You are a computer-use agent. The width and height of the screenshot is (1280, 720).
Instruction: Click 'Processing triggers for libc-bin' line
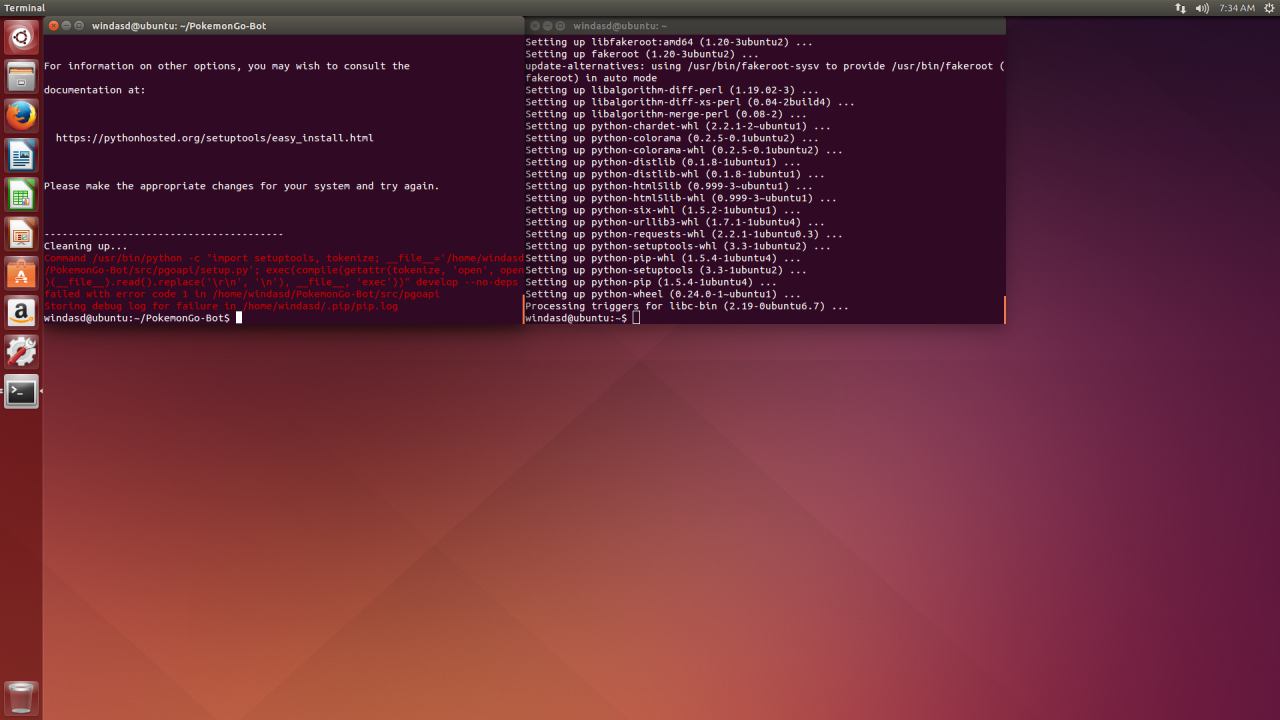pos(687,306)
